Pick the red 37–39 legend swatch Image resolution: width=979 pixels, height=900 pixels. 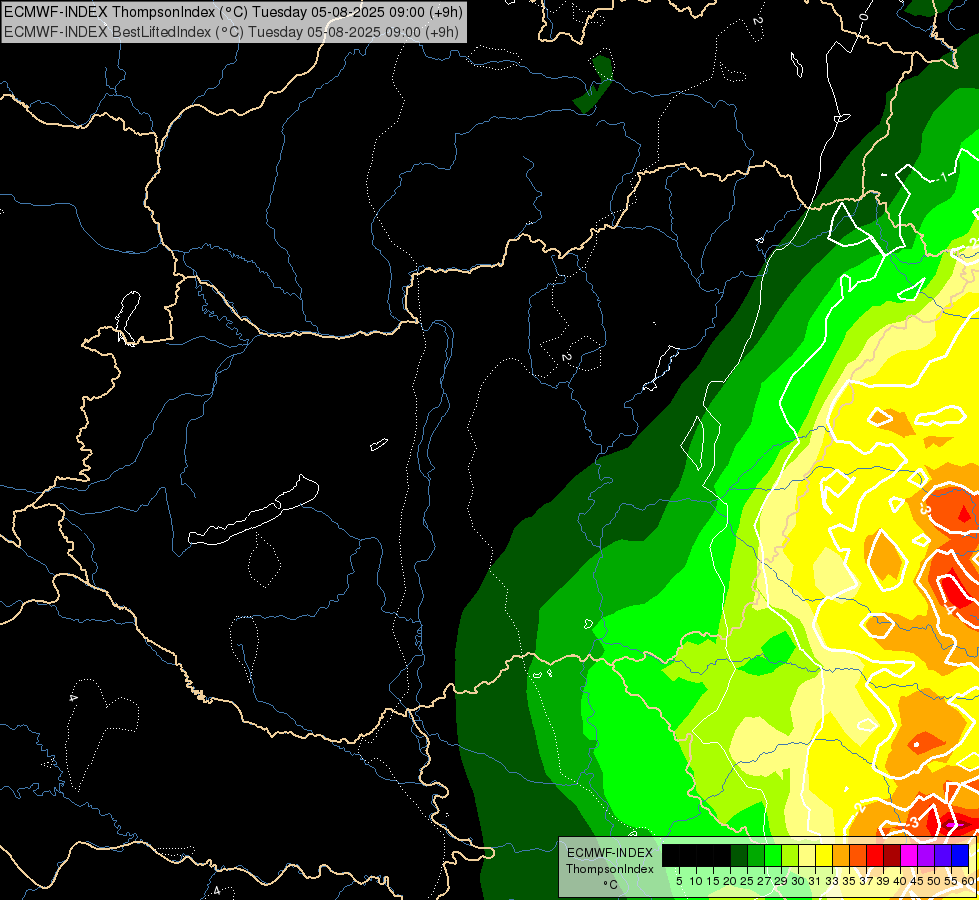pyautogui.click(x=875, y=856)
